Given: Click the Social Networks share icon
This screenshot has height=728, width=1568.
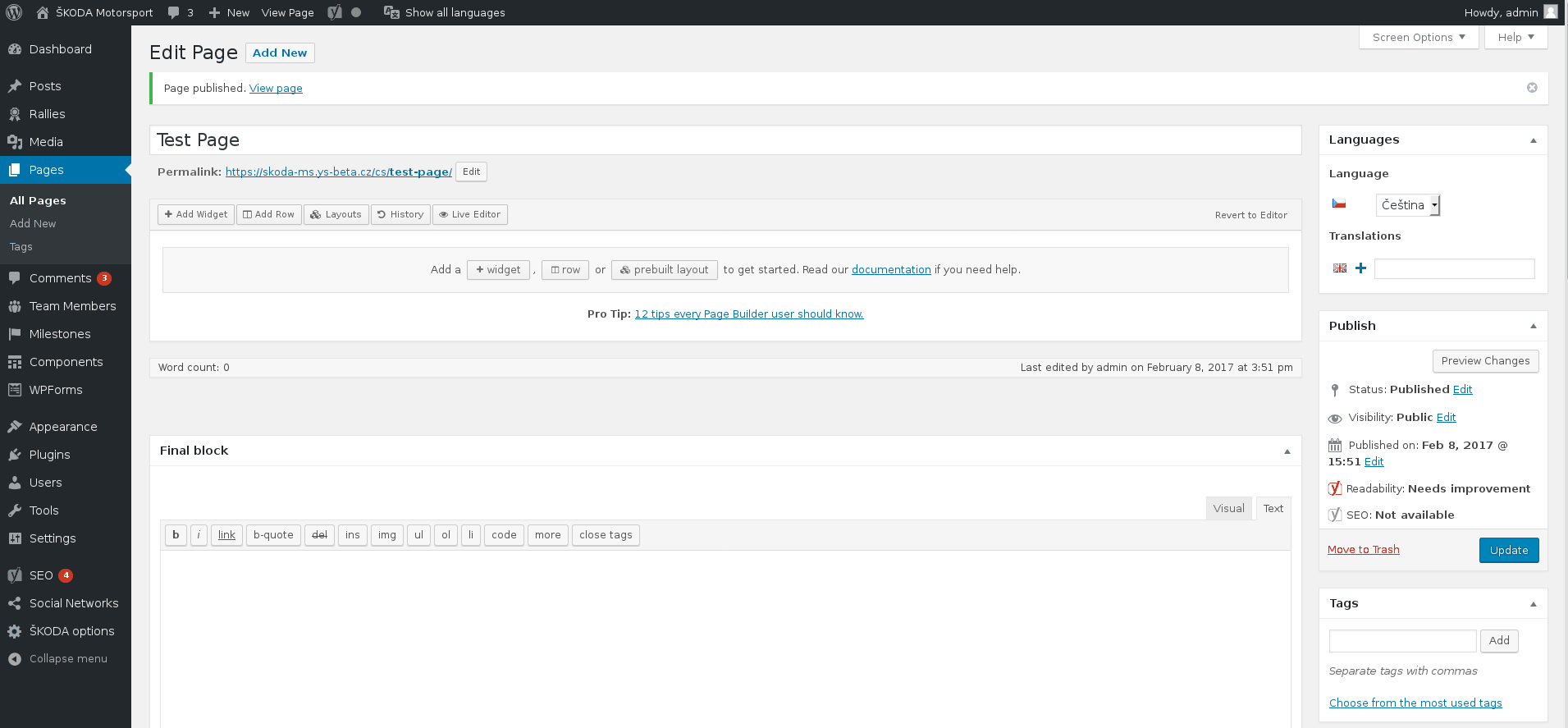Looking at the screenshot, I should click(15, 603).
